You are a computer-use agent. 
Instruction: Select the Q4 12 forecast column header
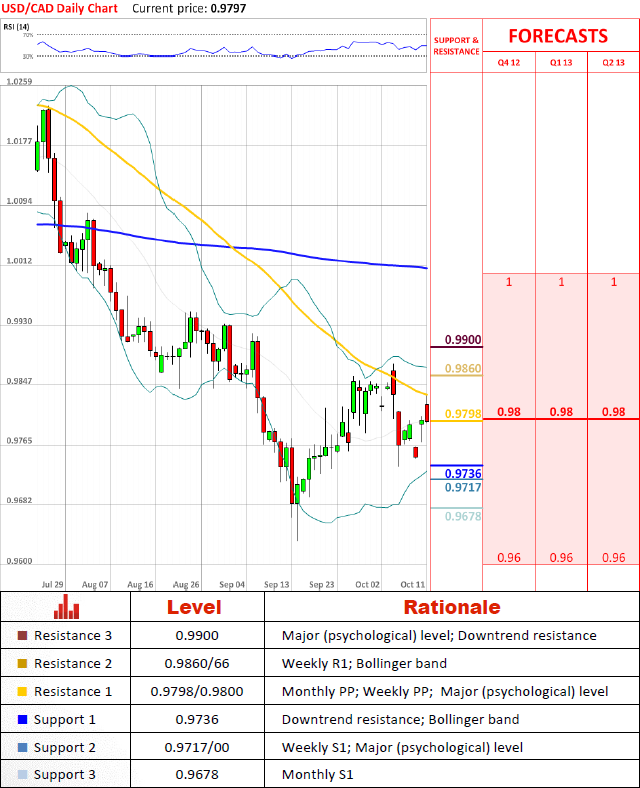(509, 63)
